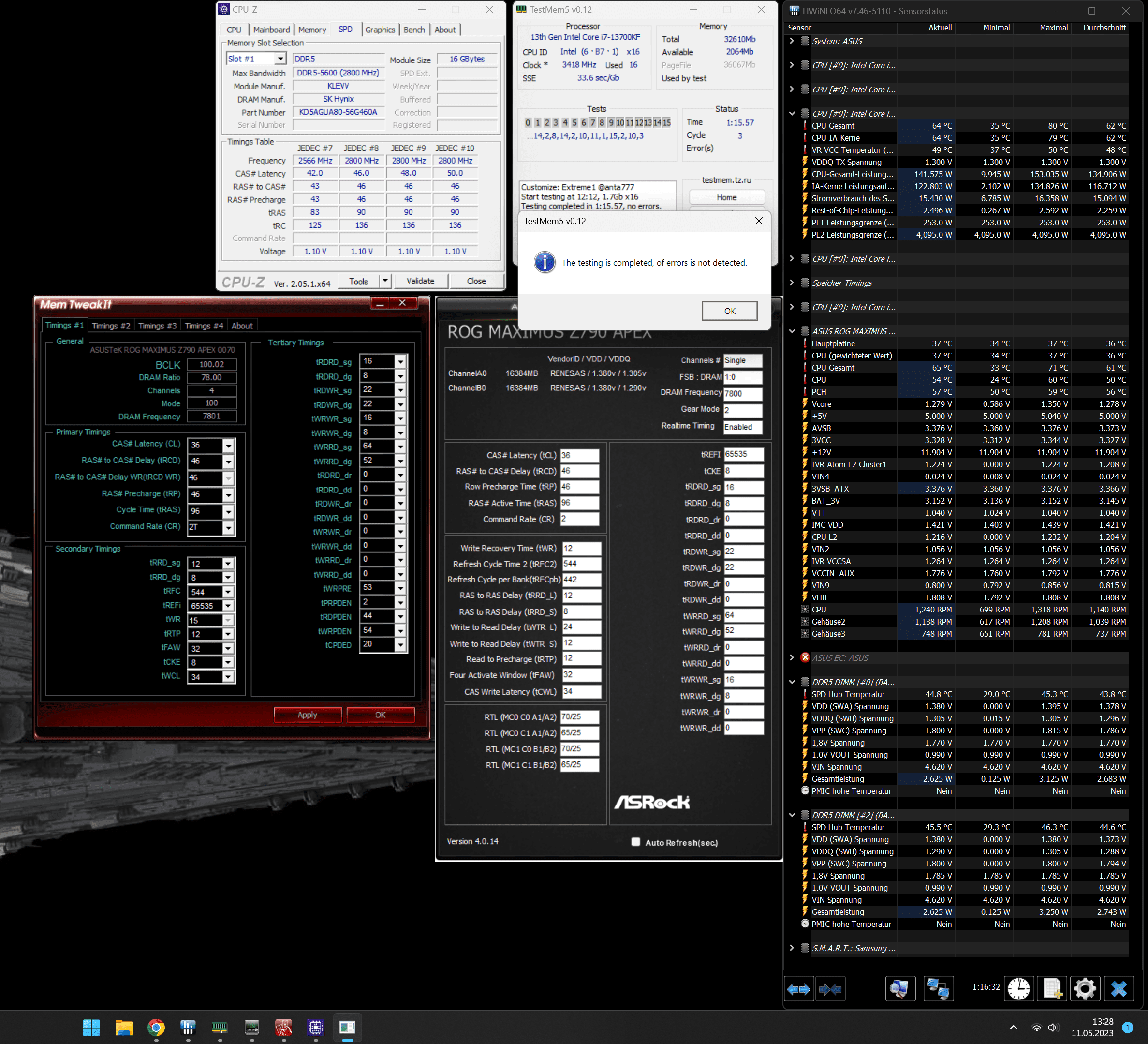
Task: Open CAS# Latency (CL) dropdown in Mem TweakIt
Action: tap(228, 446)
